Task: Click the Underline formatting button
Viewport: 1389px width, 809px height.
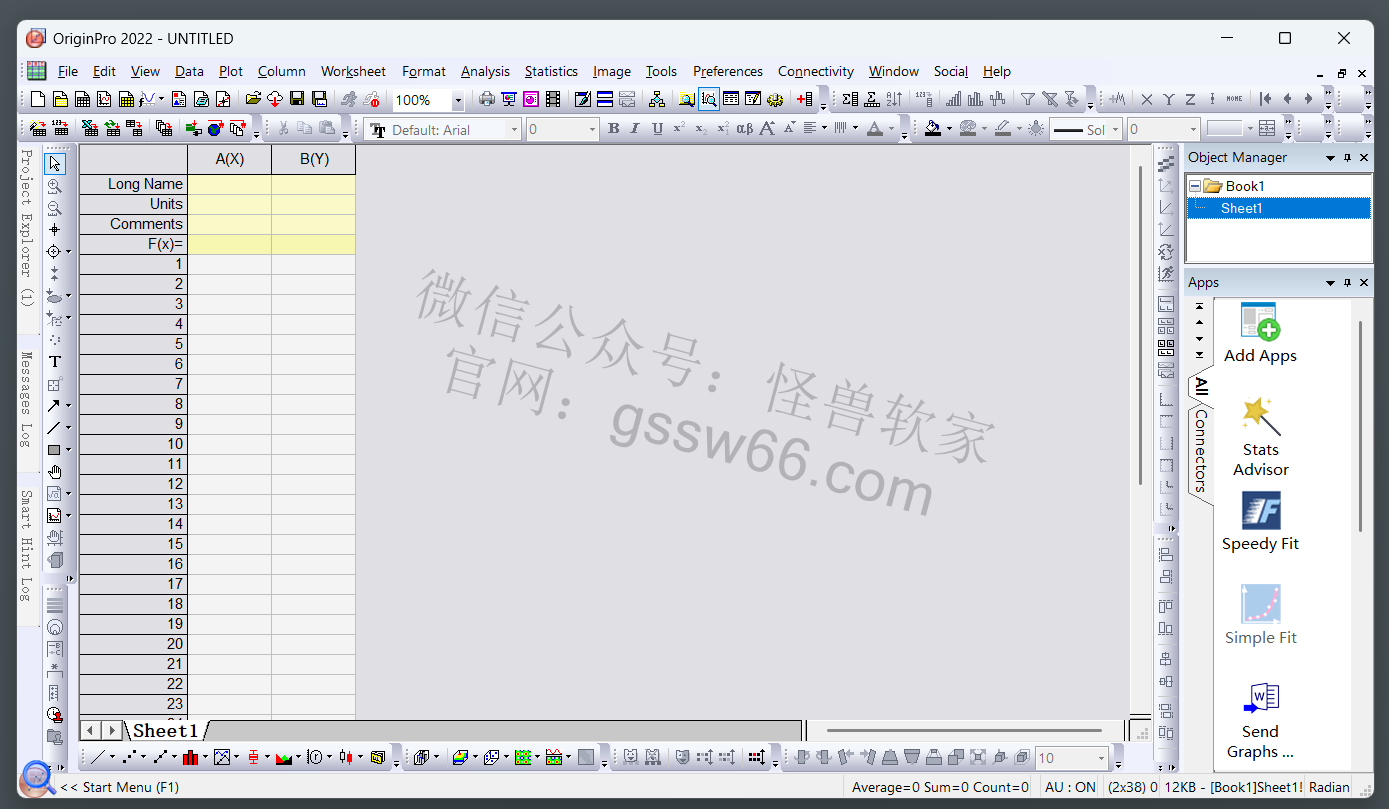Action: pyautogui.click(x=657, y=129)
